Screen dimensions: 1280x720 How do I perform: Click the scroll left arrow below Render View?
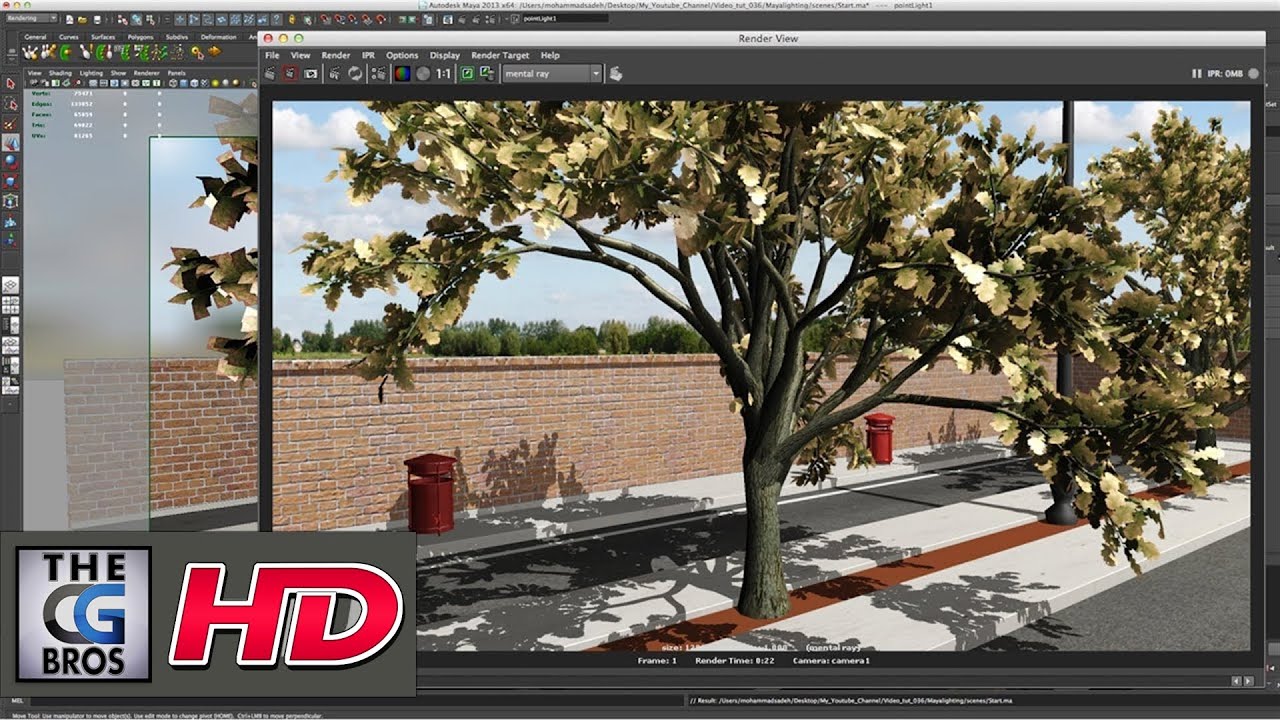coord(1237,681)
